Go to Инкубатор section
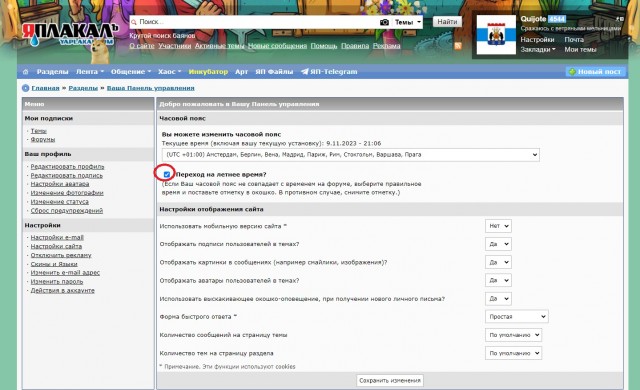640x390 pixels. 208,72
